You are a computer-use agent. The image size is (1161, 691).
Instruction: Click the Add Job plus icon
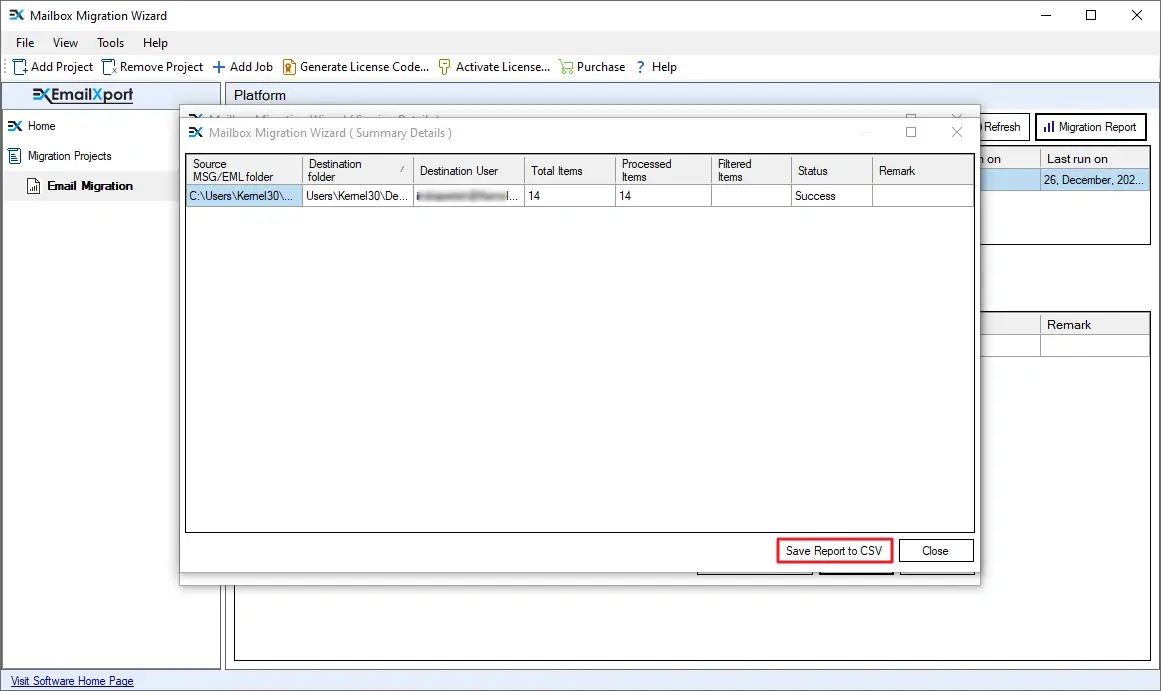pos(219,67)
